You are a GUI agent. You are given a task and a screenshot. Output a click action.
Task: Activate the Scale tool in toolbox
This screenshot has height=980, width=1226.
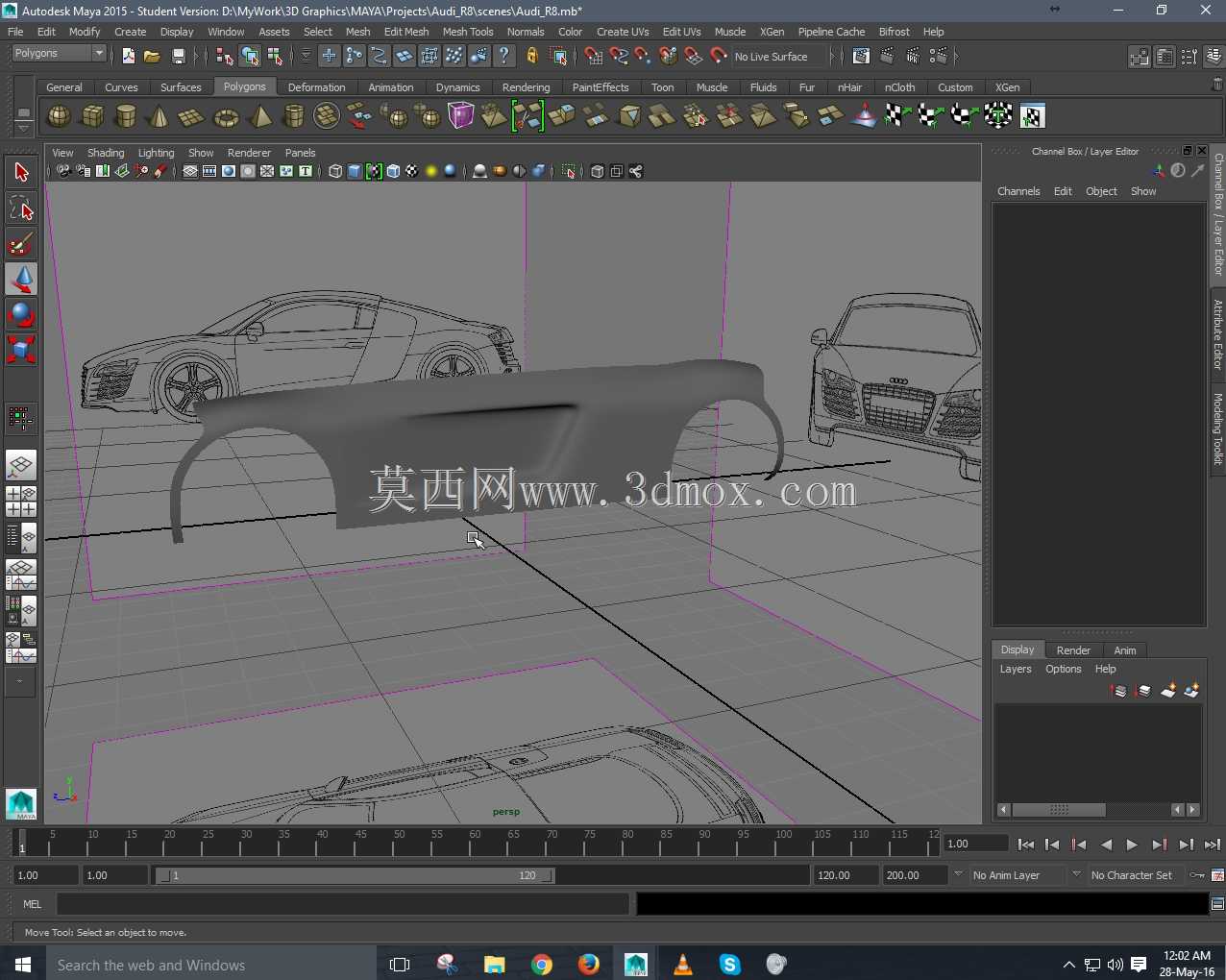21,349
